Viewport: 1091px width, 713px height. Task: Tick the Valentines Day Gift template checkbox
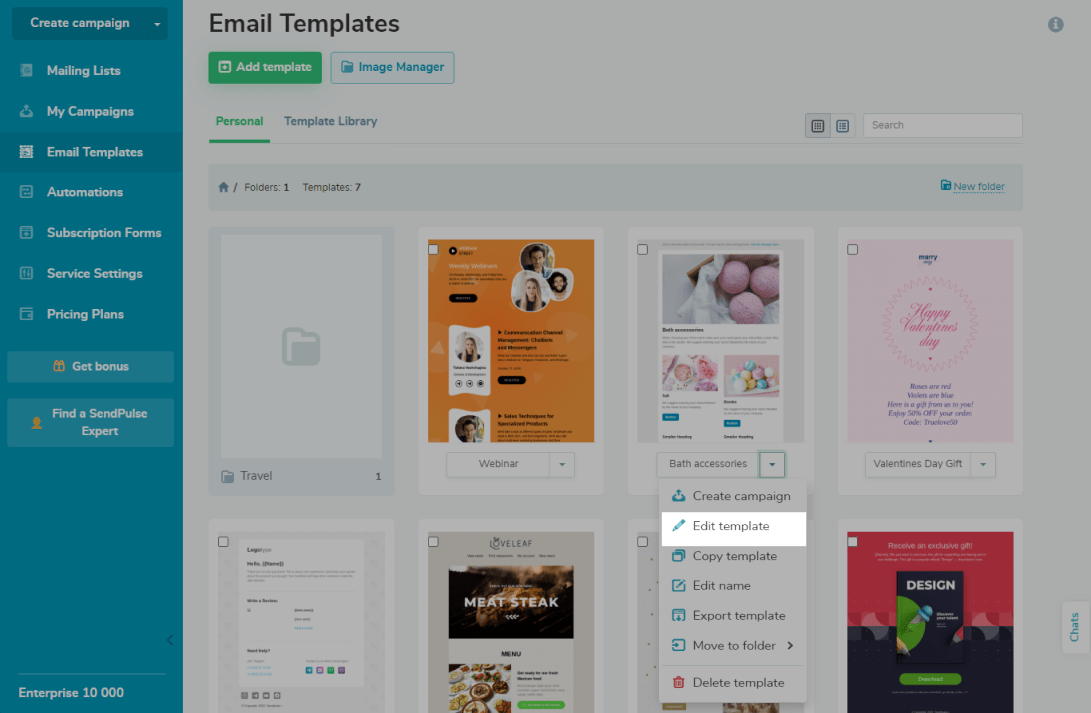[x=852, y=249]
